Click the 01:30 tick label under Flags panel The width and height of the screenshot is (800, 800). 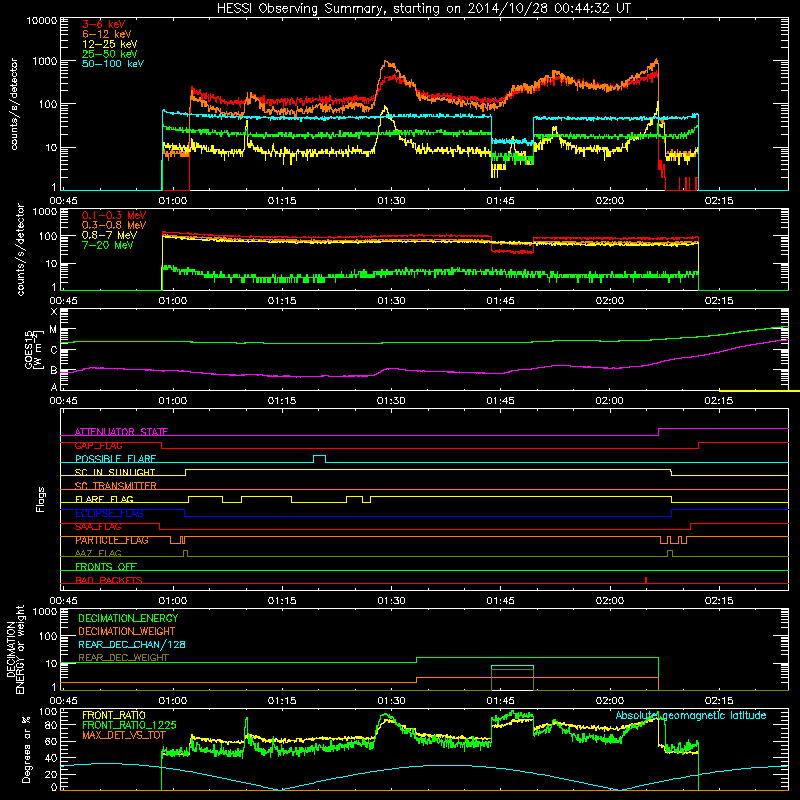391,601
